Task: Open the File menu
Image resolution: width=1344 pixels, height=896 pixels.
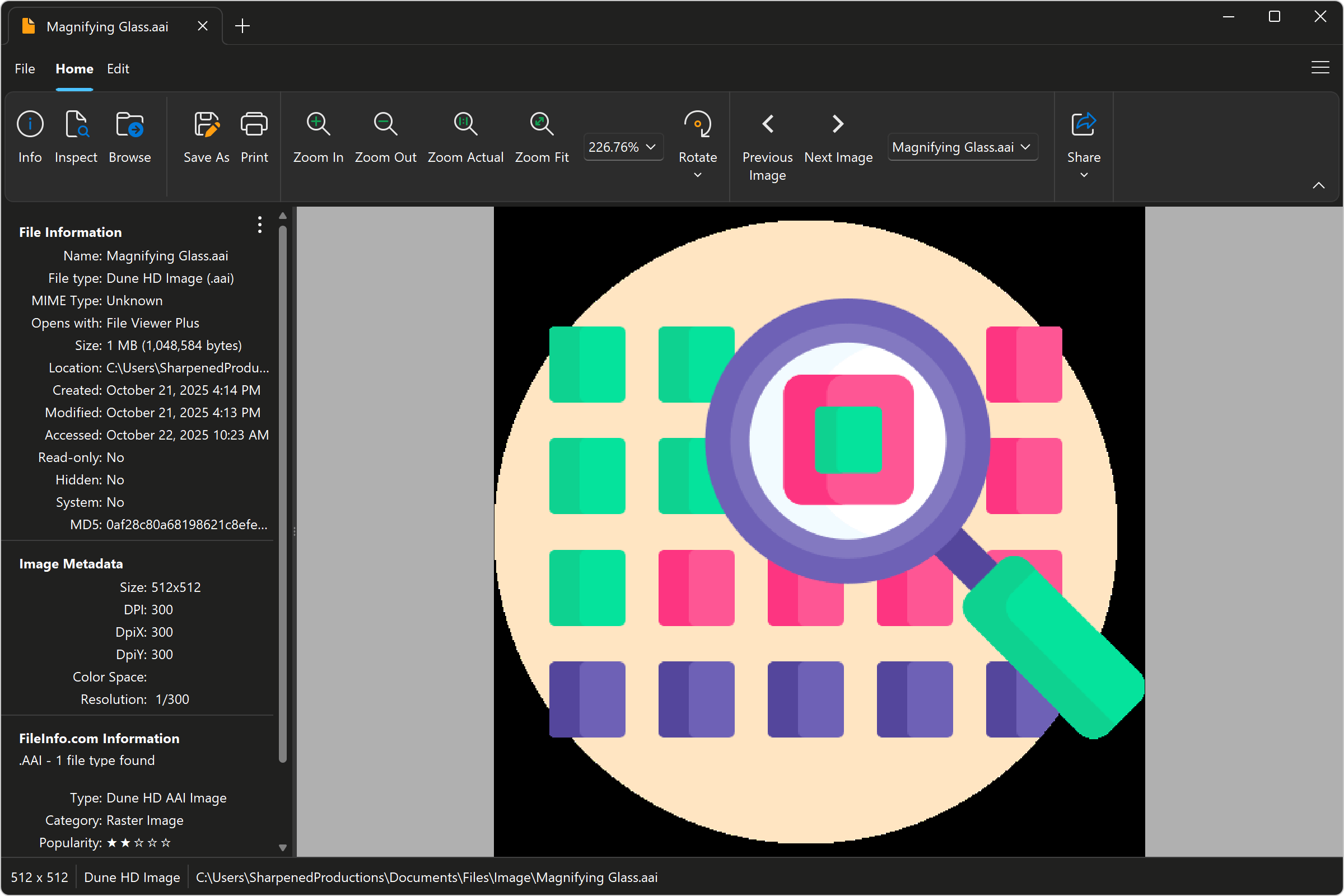Action: coord(24,68)
